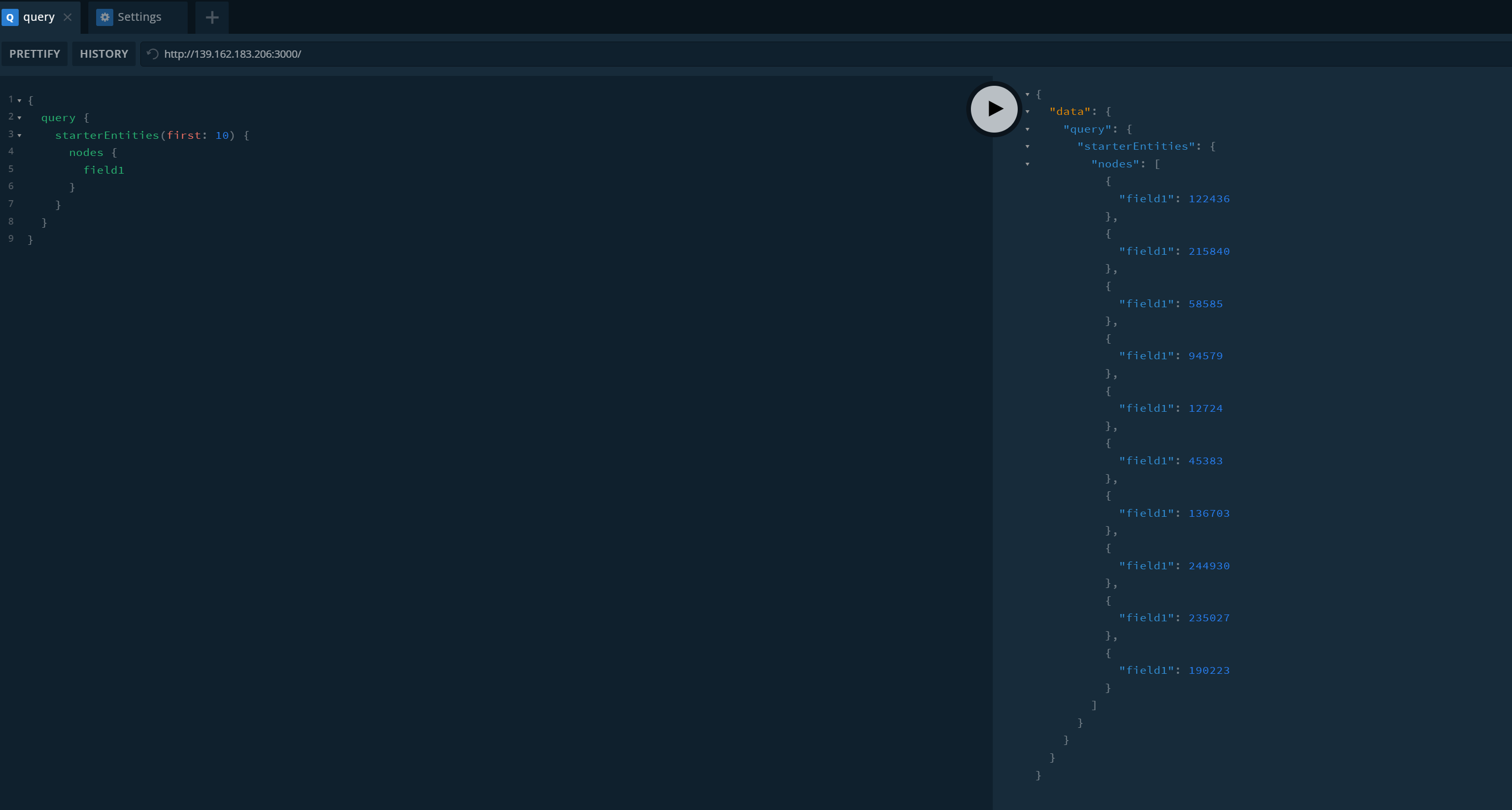Click line number 9 in editor gutter
The height and width of the screenshot is (810, 1512).
10,238
